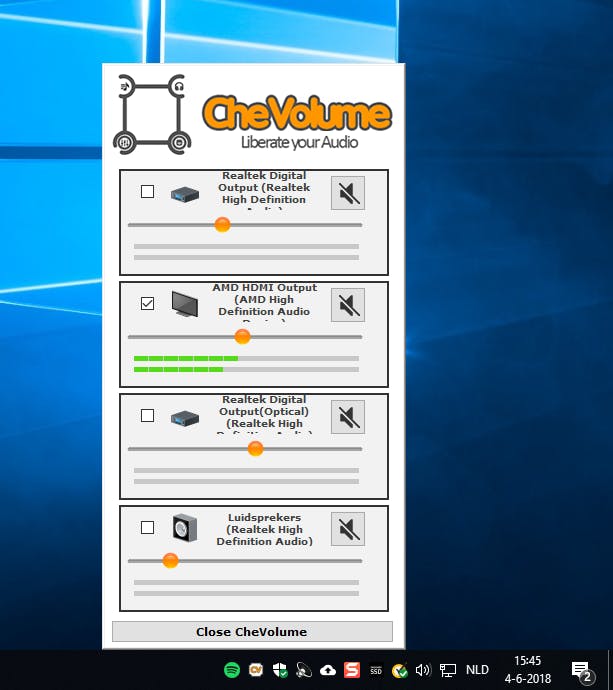Mute the AMD HDMI Output device
The width and height of the screenshot is (613, 690).
tap(348, 305)
